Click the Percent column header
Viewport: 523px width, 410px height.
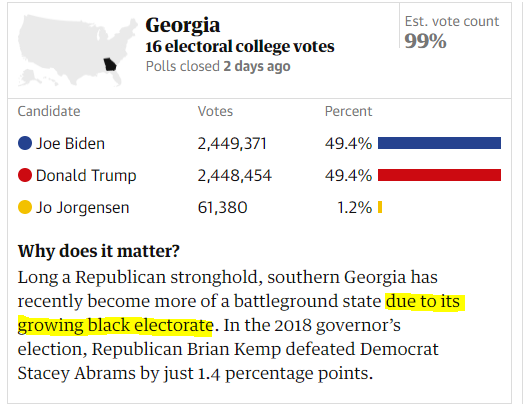pos(348,111)
